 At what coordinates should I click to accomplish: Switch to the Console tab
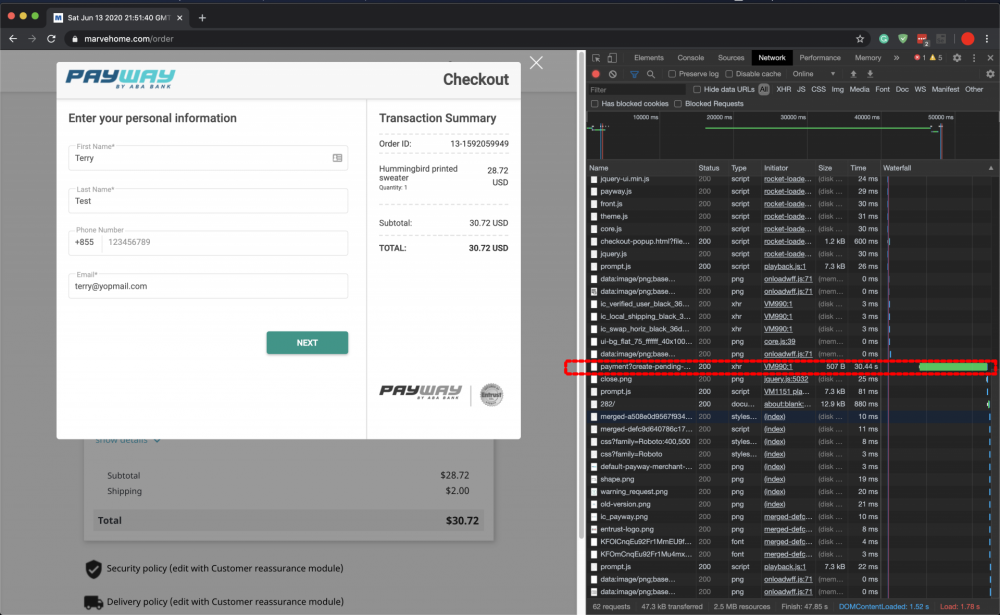click(x=691, y=58)
